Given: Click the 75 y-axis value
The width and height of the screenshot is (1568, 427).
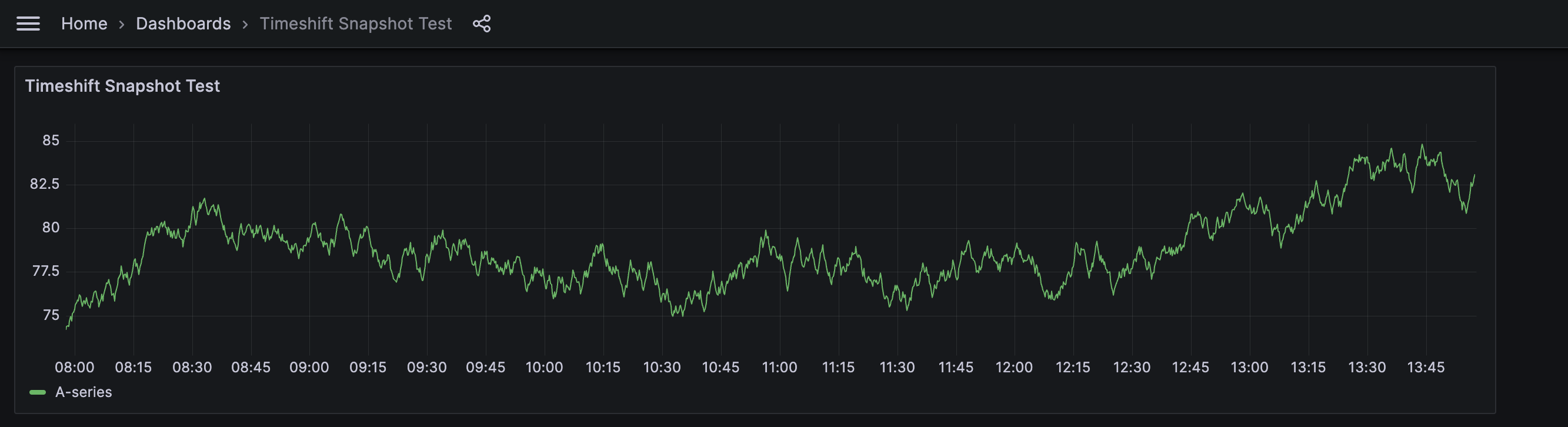Looking at the screenshot, I should [x=51, y=315].
